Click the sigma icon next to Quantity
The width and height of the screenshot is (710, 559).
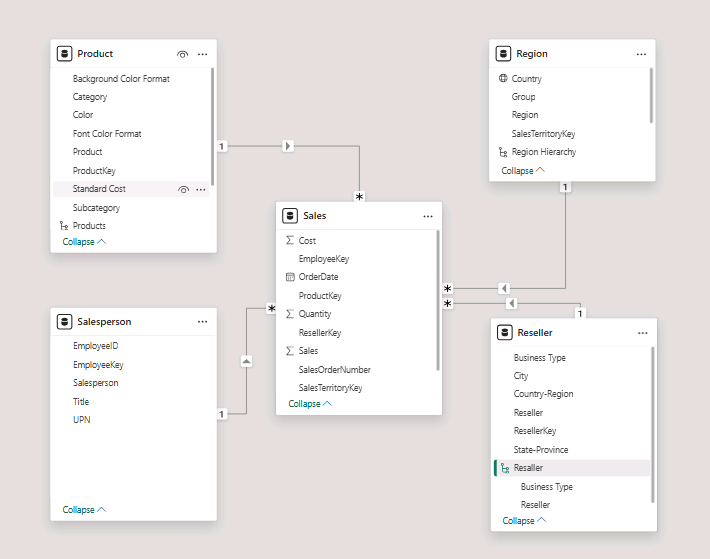tap(290, 314)
